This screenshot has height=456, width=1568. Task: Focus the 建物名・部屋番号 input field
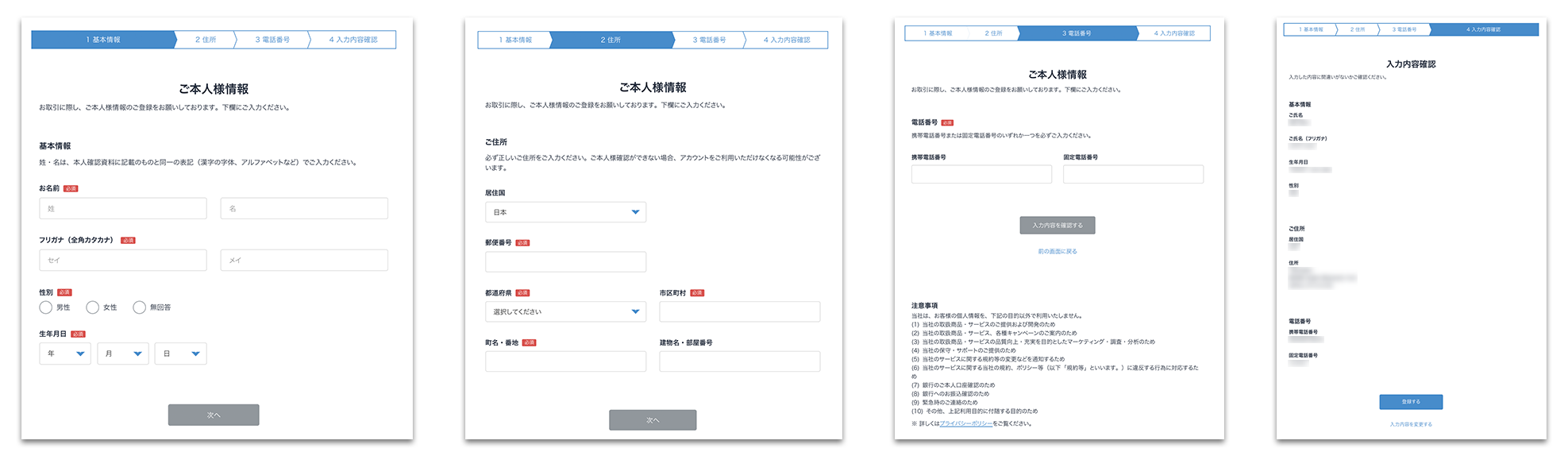[x=740, y=361]
